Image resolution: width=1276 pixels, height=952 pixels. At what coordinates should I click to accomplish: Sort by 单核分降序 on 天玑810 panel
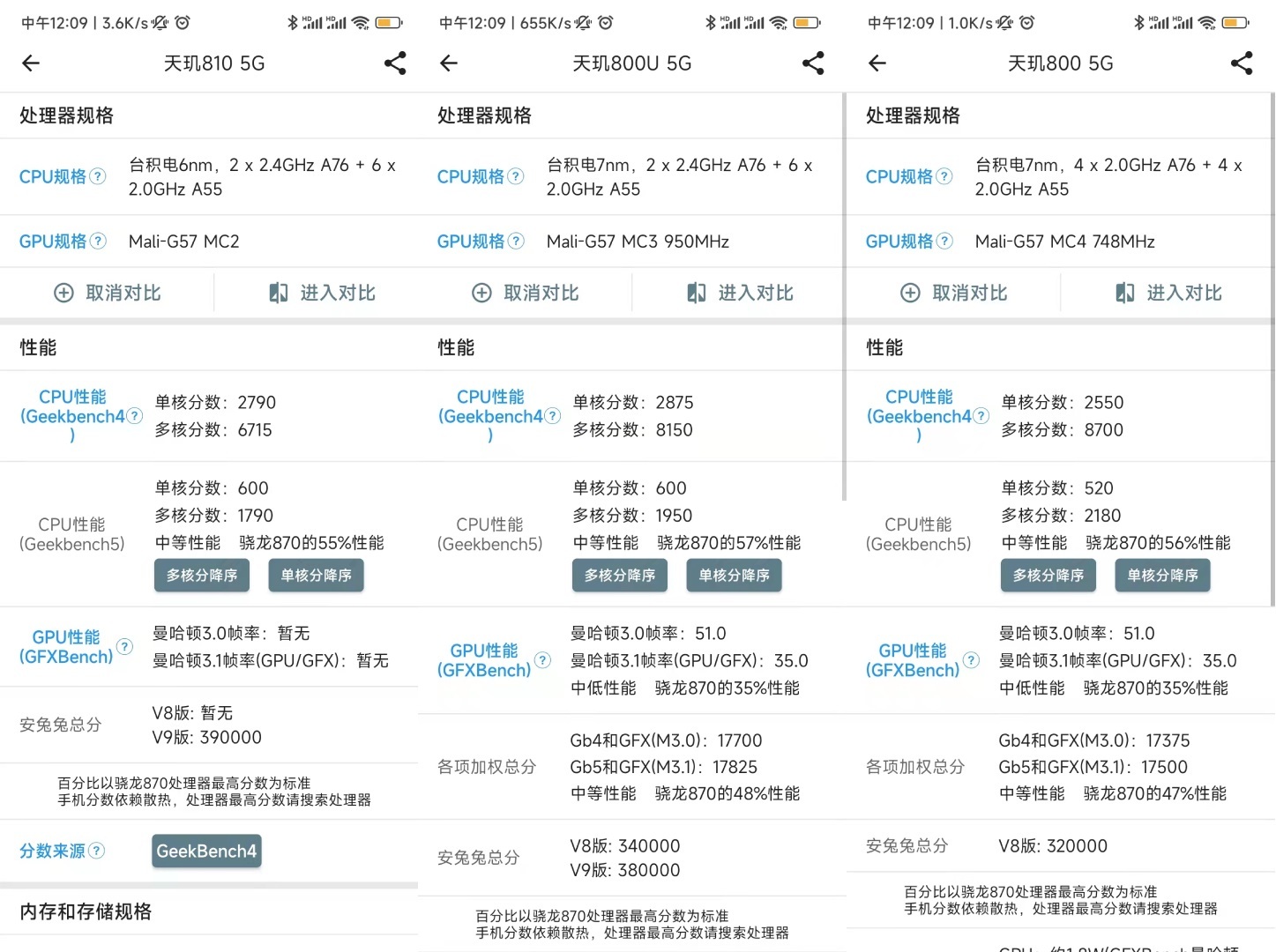pos(317,576)
